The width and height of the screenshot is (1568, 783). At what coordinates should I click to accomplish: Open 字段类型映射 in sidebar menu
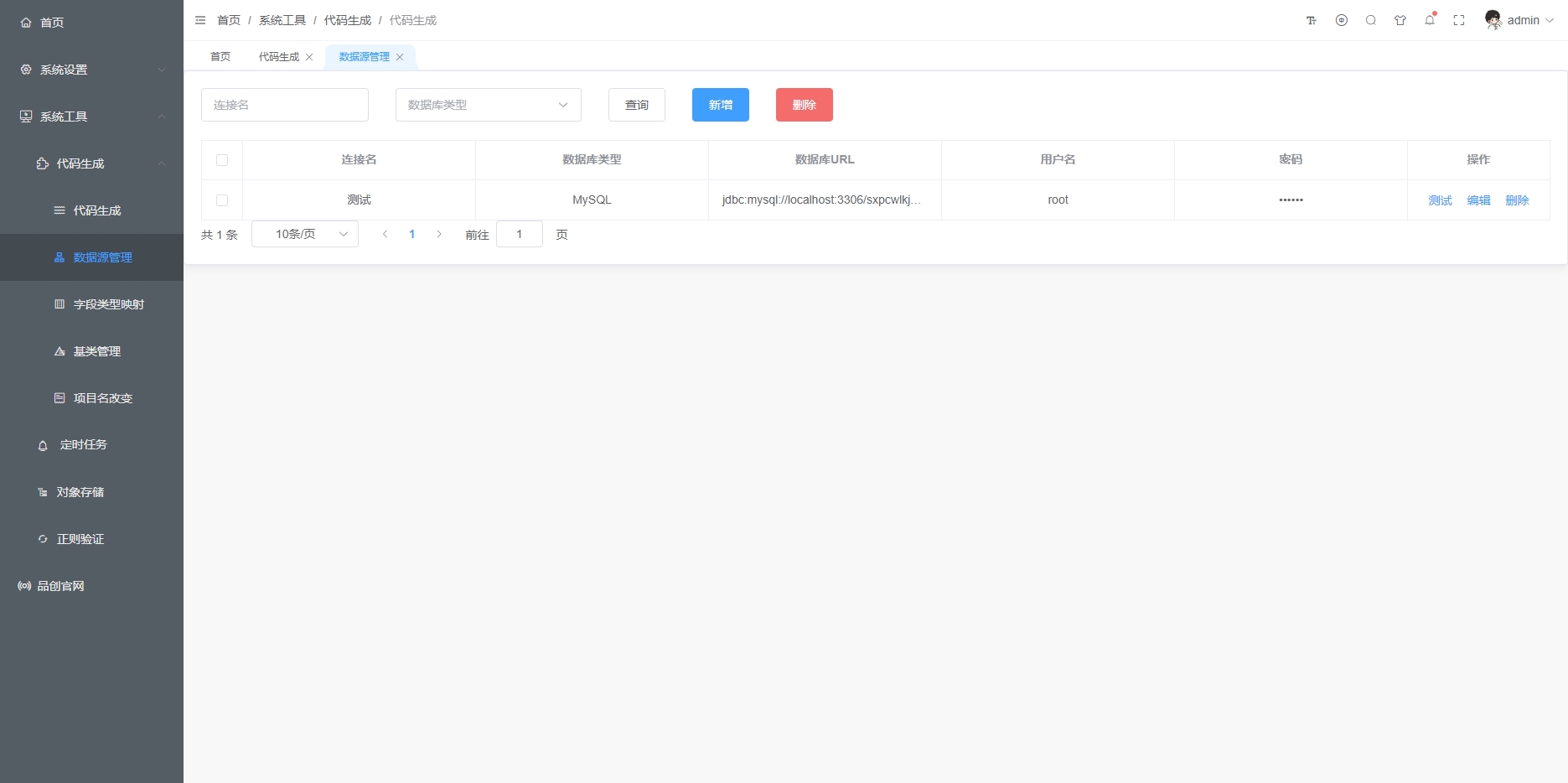(108, 304)
